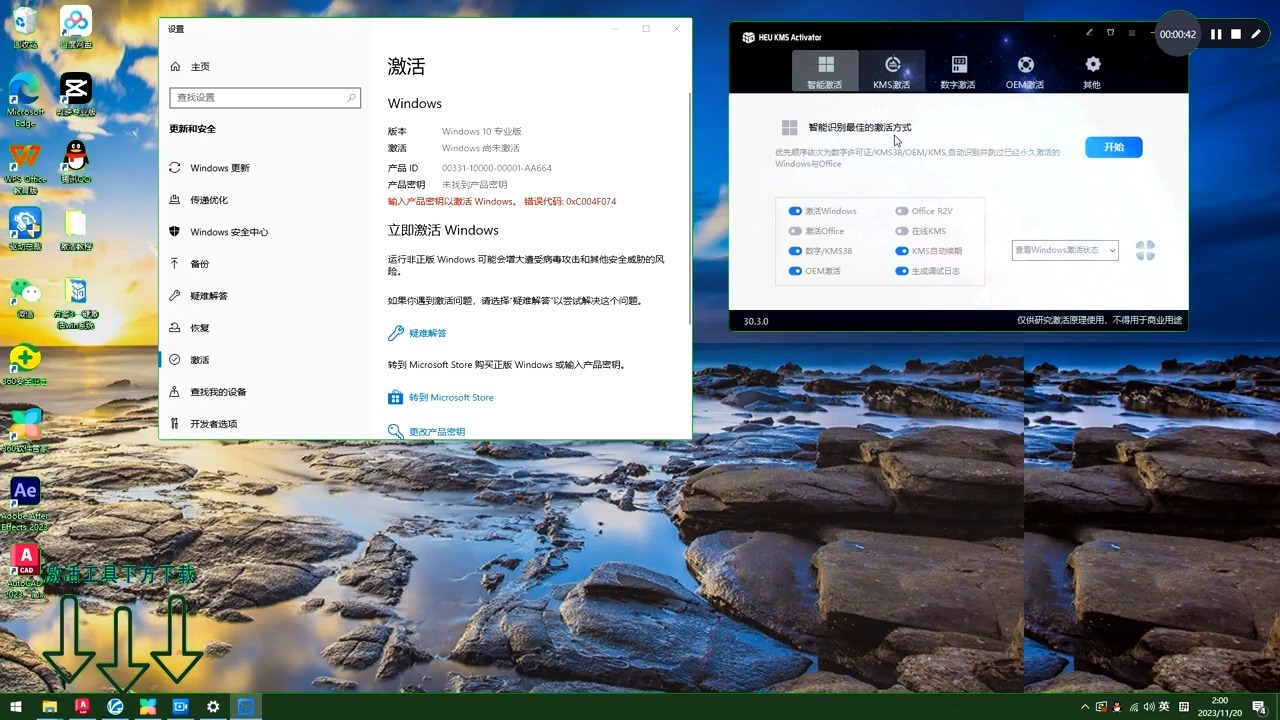Open Windows 安全中心 in Settings sidebar
Screen dimensions: 1280x720
(218, 232)
